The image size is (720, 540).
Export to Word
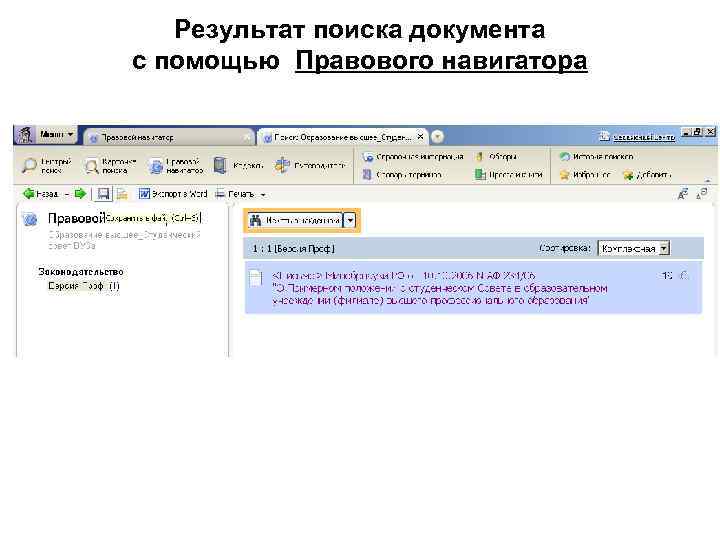[173, 194]
